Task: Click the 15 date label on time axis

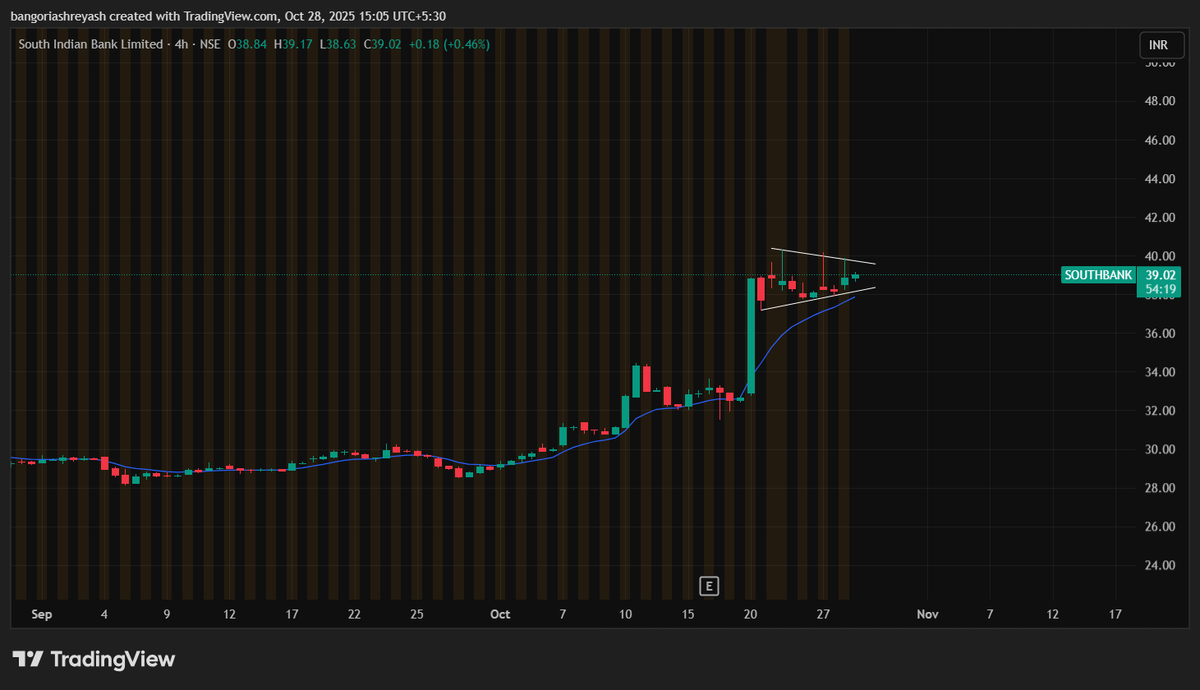Action: (688, 614)
